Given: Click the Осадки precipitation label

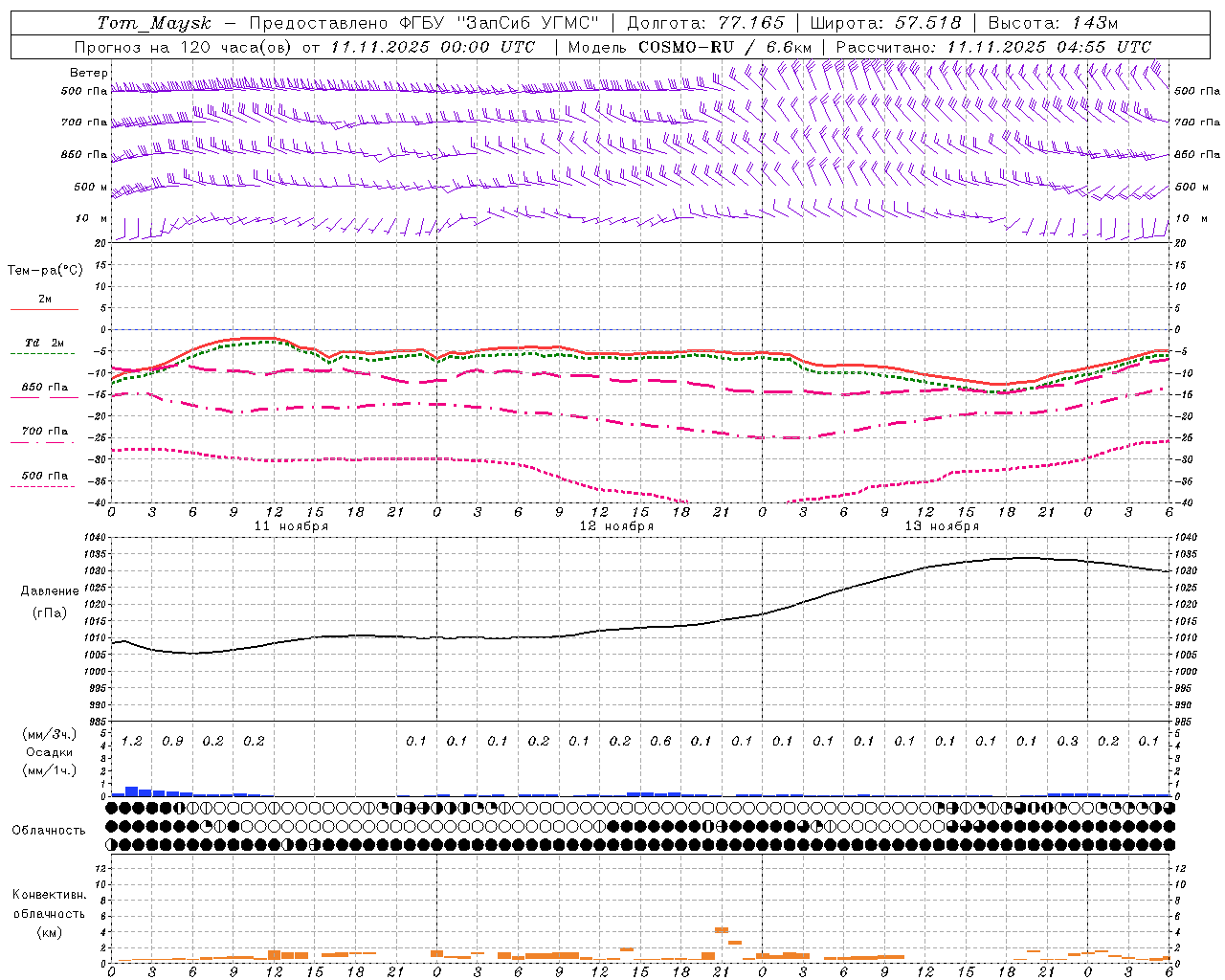Looking at the screenshot, I should (x=49, y=752).
